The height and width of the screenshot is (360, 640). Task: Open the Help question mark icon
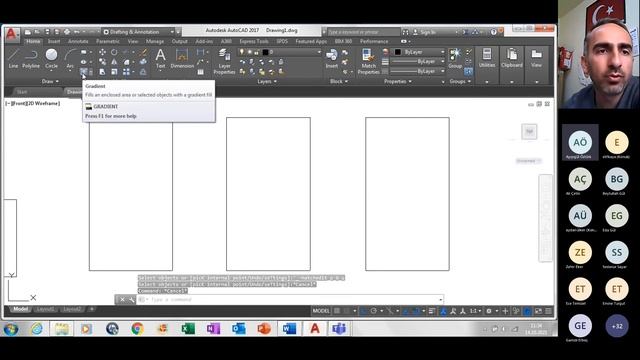tap(493, 32)
